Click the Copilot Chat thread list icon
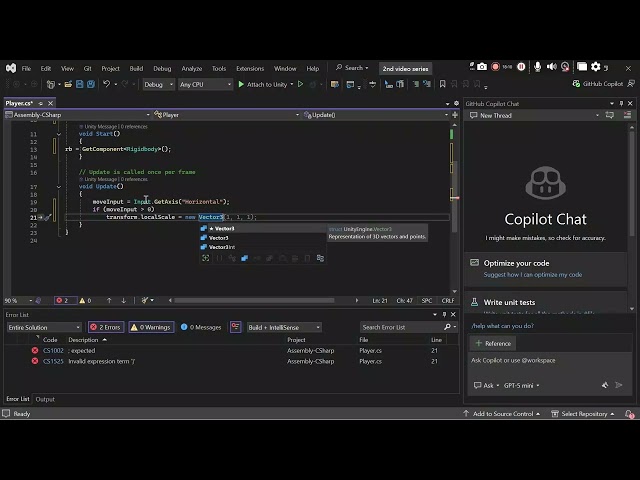 click(x=627, y=115)
